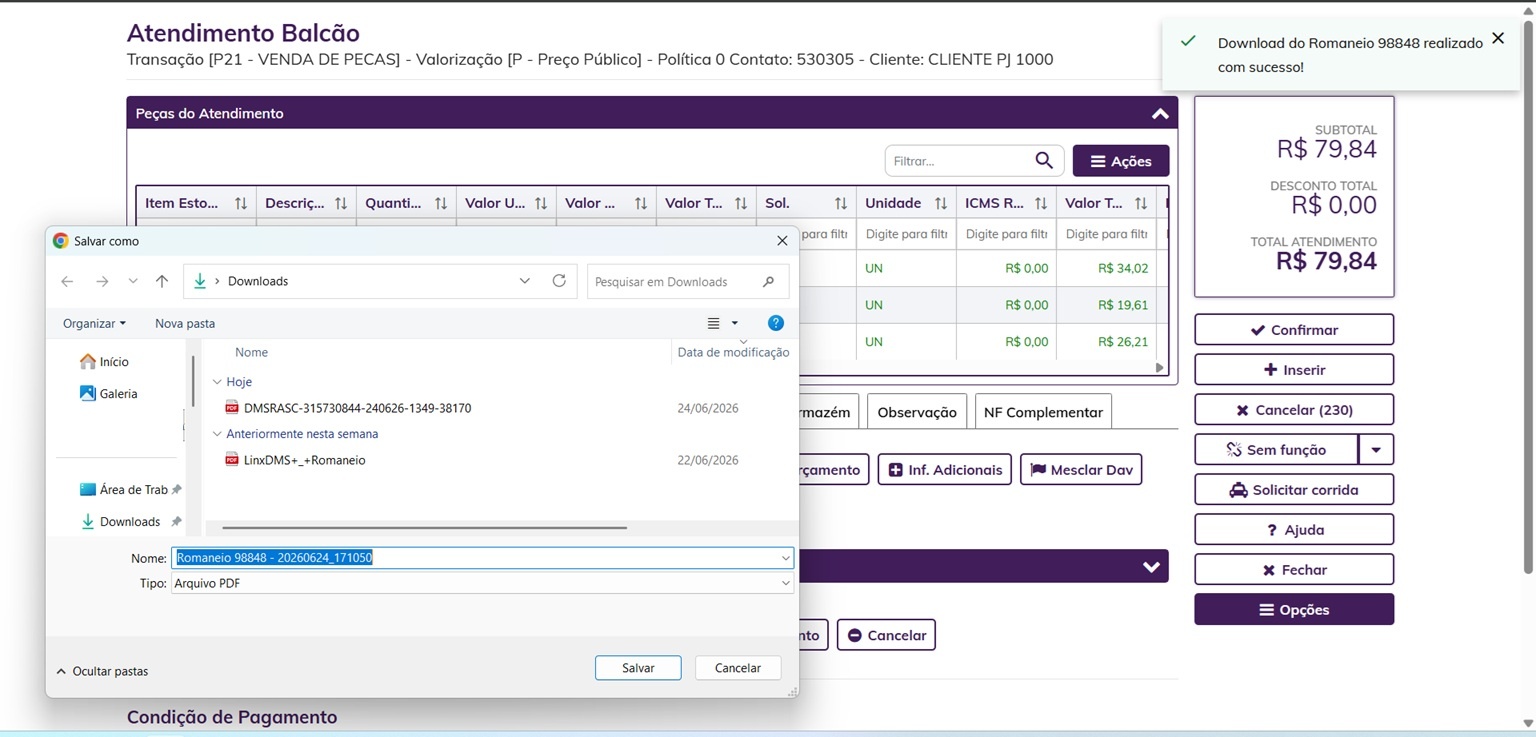The width and height of the screenshot is (1536, 737).
Task: Switch to the Observação tab
Action: (x=917, y=412)
